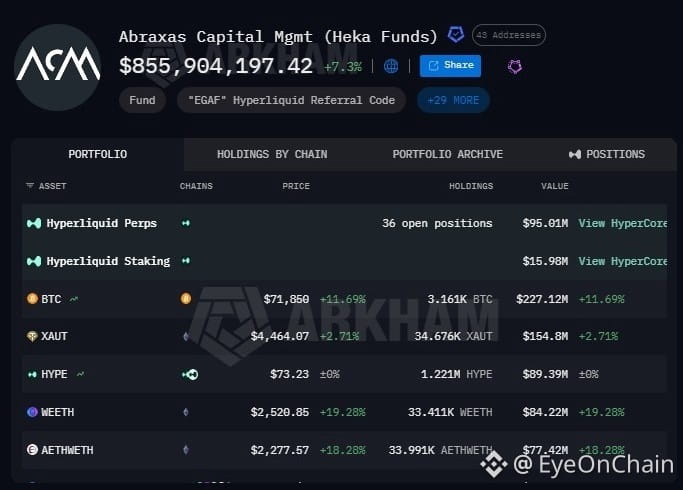Click the verified shield badge icon
The height and width of the screenshot is (490, 683).
click(x=456, y=35)
